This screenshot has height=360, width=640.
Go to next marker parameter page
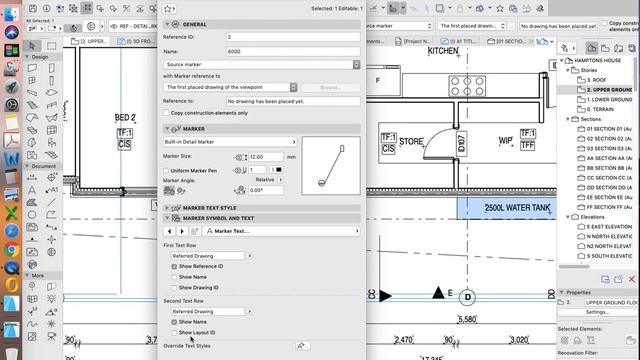click(182, 231)
